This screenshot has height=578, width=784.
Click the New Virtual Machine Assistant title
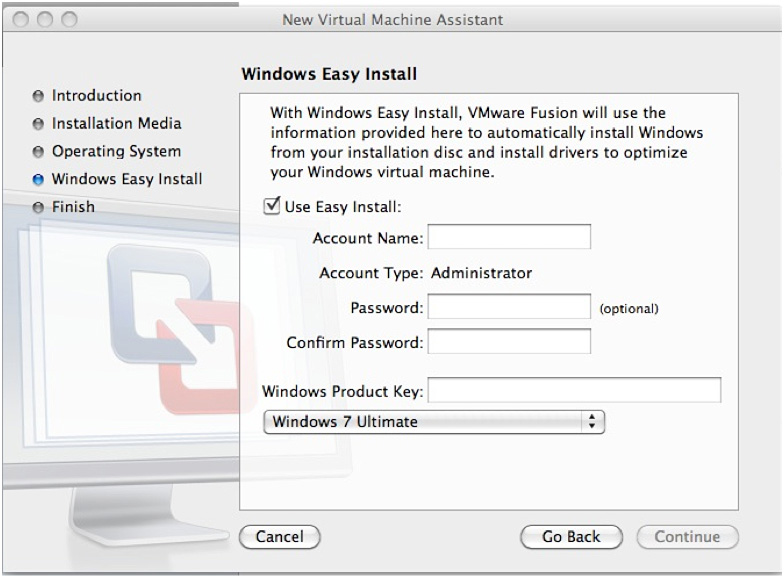coord(392,20)
